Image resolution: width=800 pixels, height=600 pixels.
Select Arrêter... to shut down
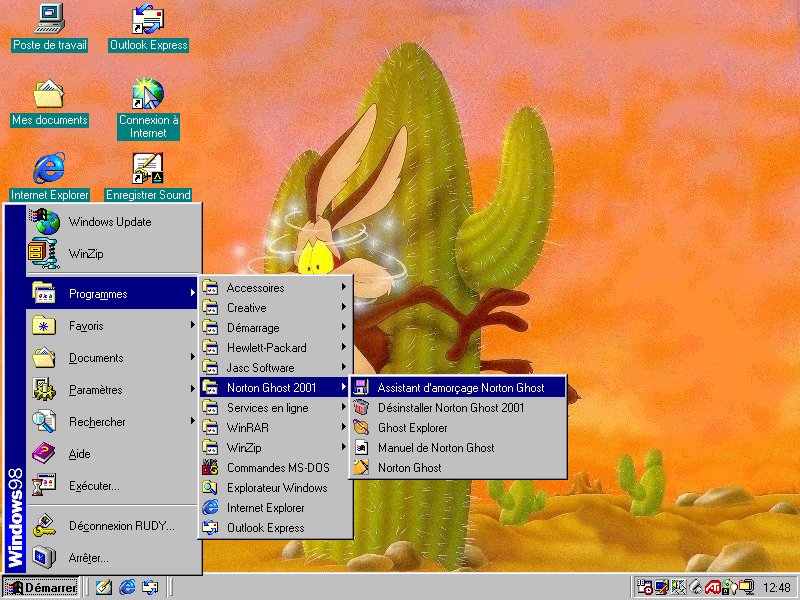(x=113, y=558)
